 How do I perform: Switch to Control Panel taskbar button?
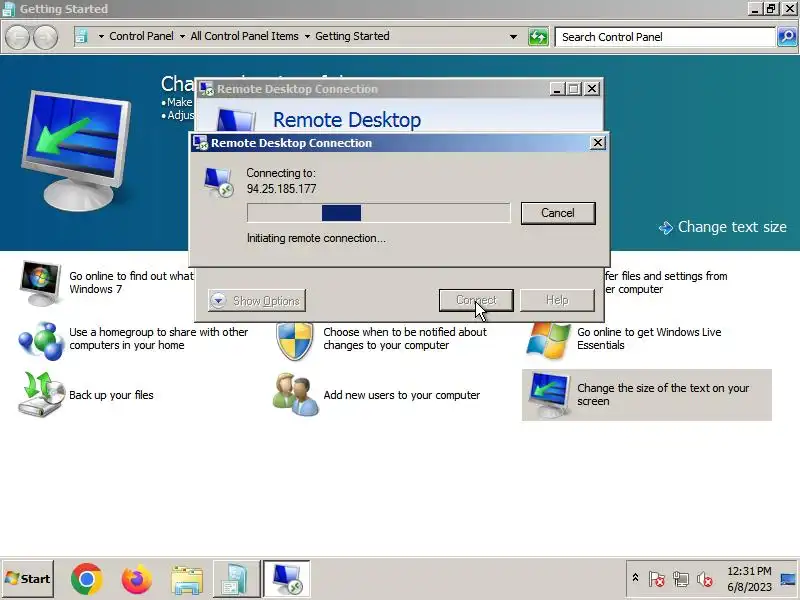(236, 579)
